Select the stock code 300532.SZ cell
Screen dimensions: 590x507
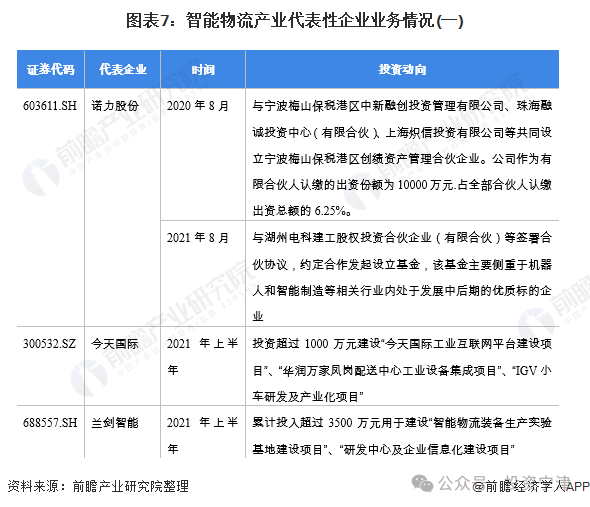click(49, 344)
